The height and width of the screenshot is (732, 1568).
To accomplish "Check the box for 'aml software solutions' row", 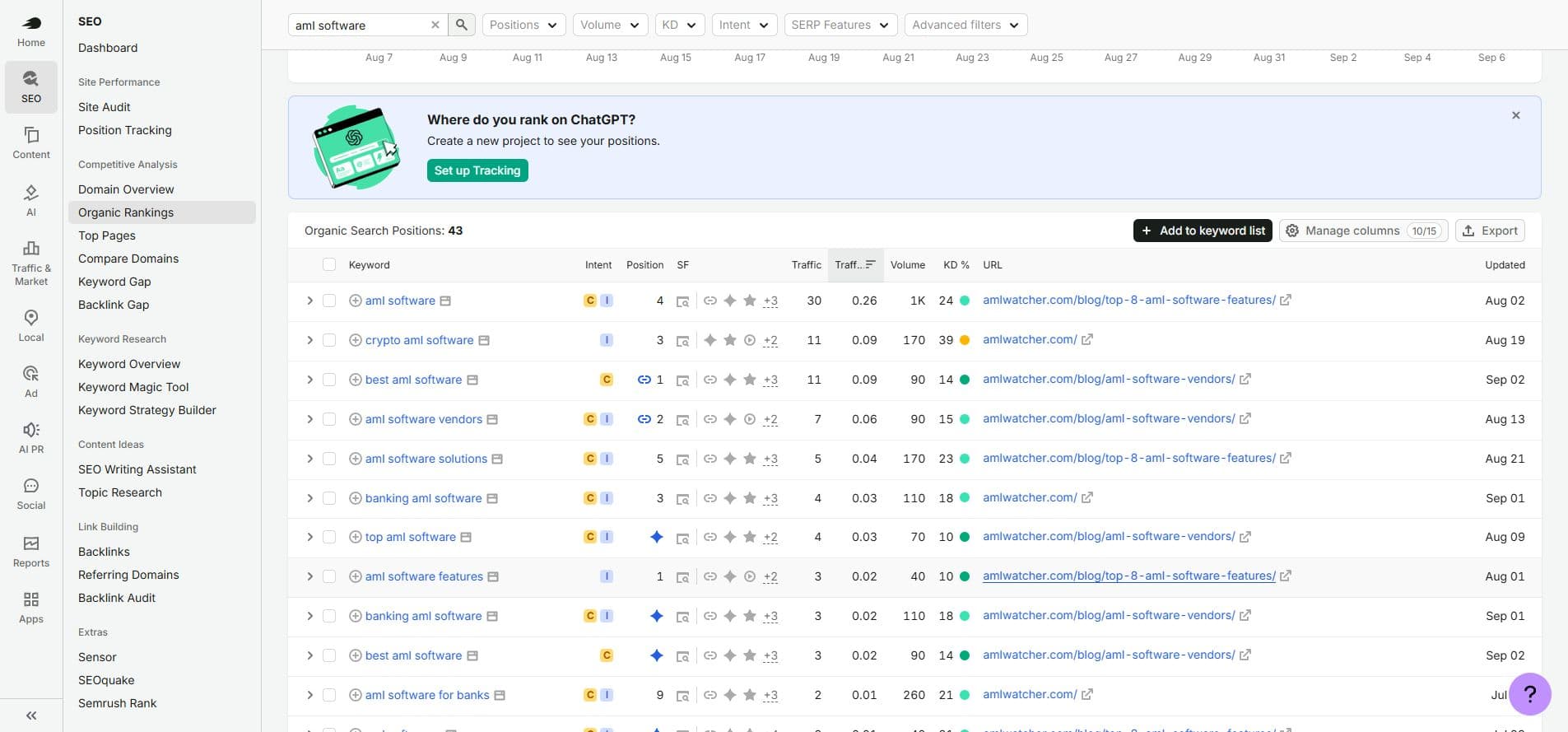I will pyautogui.click(x=329, y=459).
